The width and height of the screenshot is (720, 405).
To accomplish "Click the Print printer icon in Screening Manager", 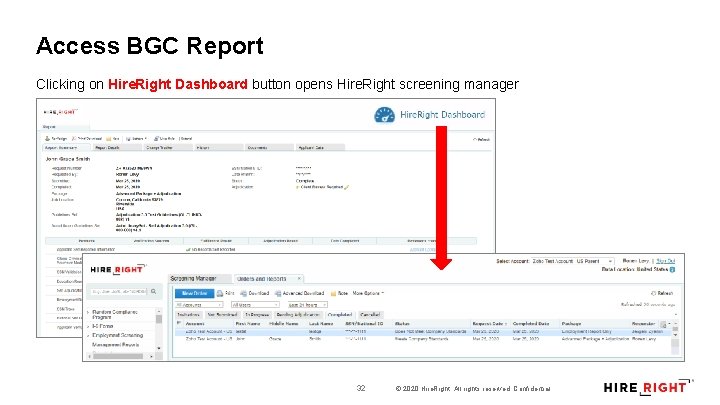I will [x=220, y=293].
